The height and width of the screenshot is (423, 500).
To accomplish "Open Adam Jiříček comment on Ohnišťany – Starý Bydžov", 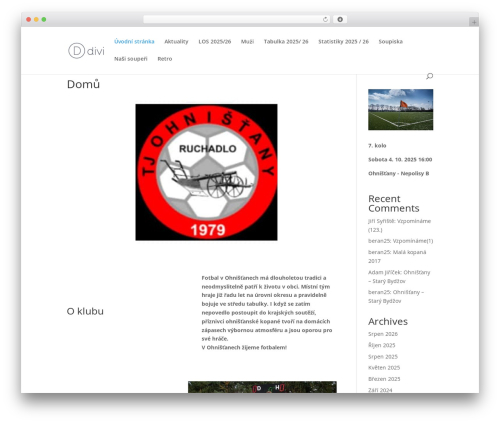I will point(399,277).
